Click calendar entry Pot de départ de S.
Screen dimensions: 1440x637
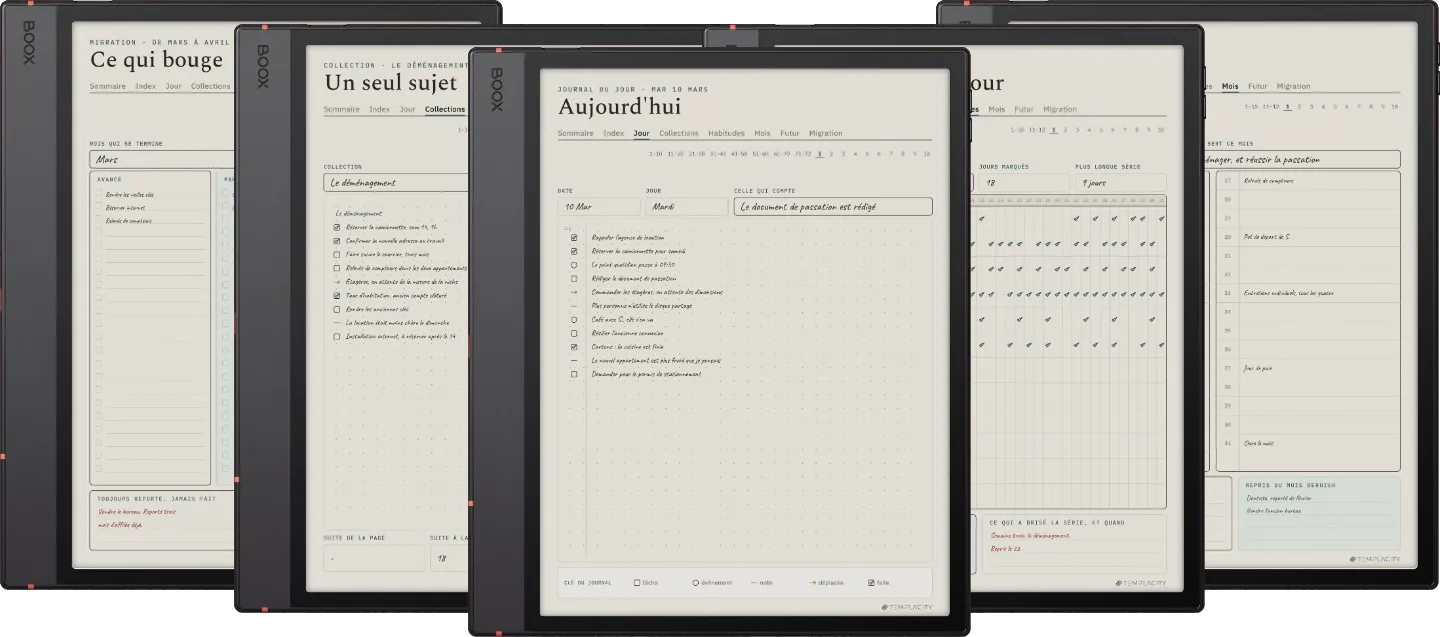point(1267,237)
